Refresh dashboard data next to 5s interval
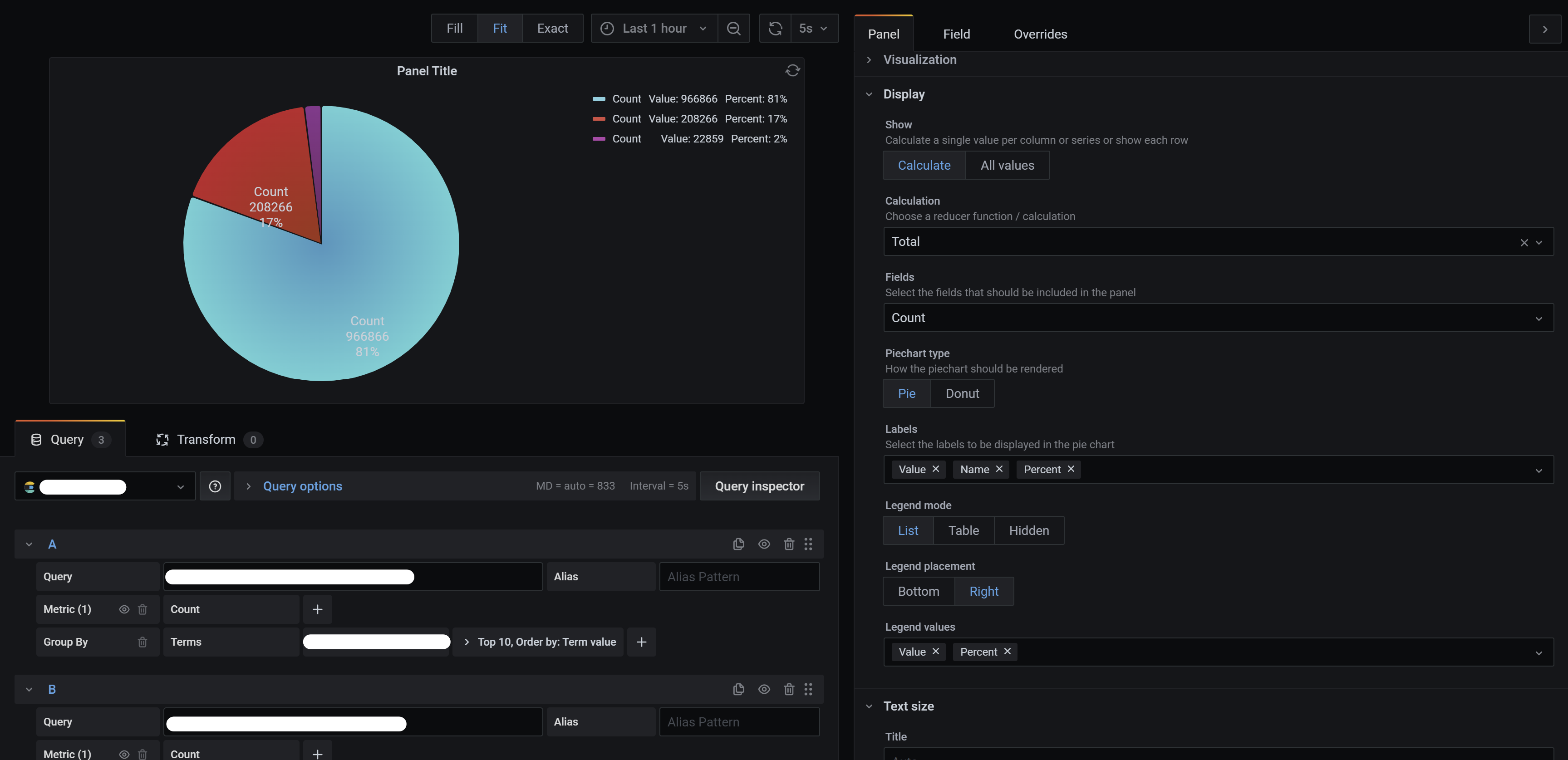 [x=775, y=28]
